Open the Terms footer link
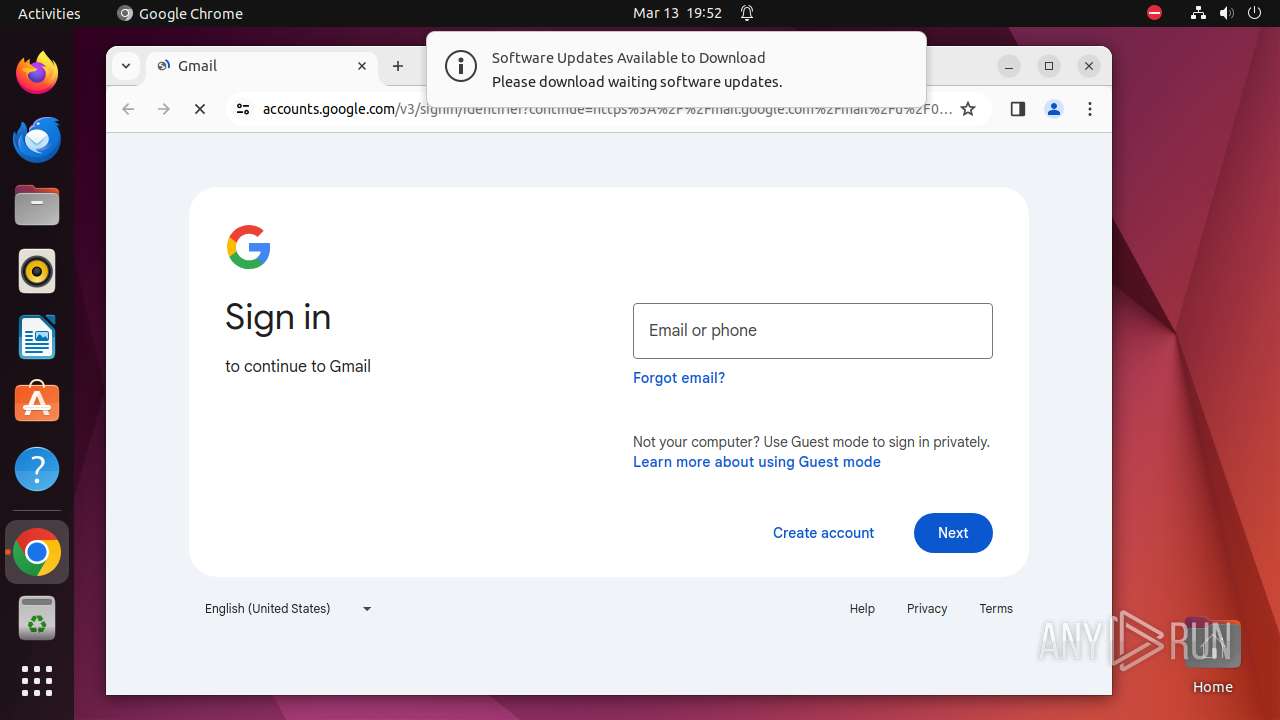Viewport: 1280px width, 720px height. pyautogui.click(x=996, y=608)
